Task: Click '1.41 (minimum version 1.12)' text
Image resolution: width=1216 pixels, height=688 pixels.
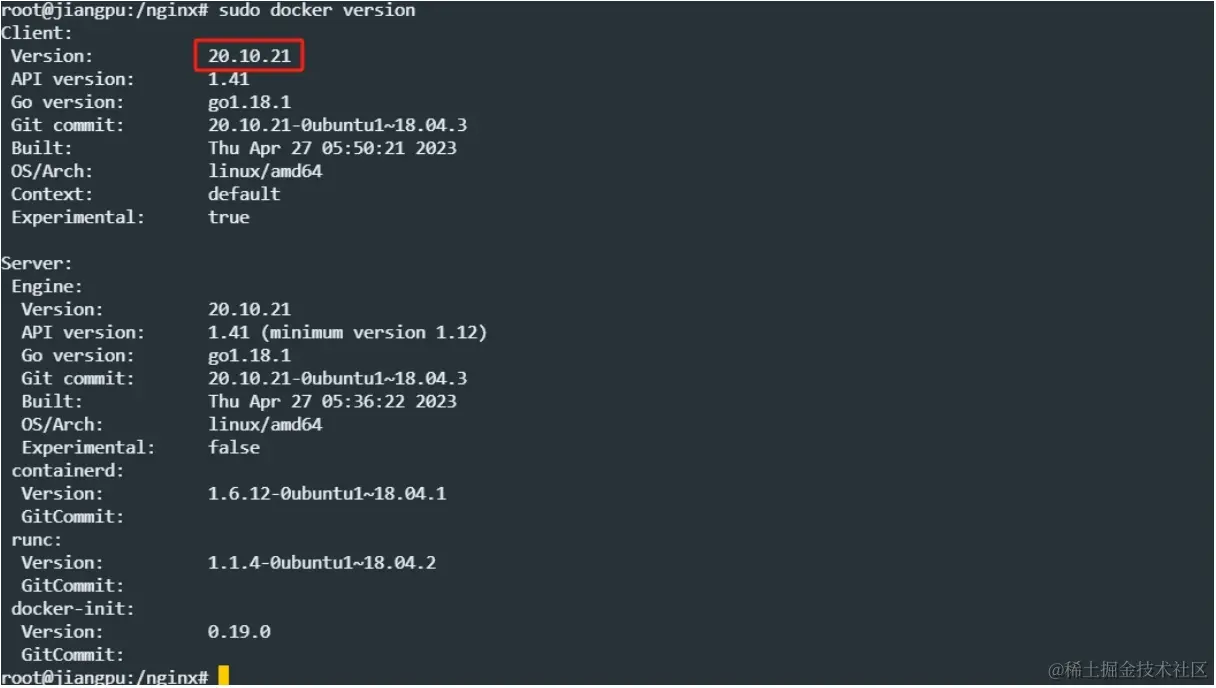Action: (348, 332)
